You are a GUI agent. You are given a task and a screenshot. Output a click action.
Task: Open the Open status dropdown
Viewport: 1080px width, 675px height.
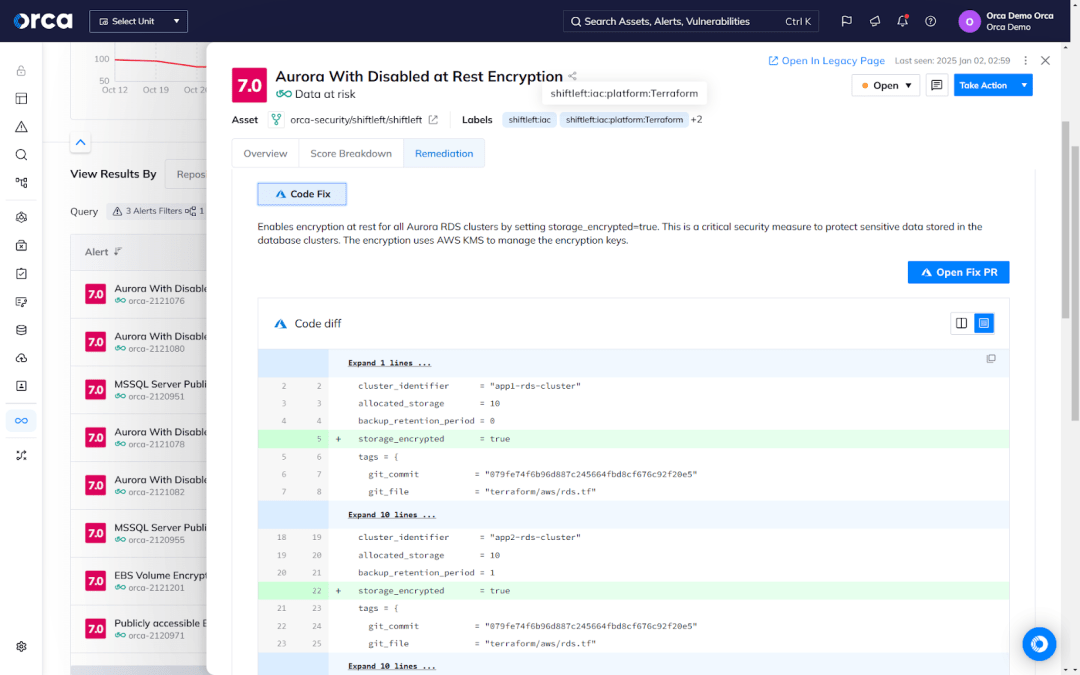point(886,85)
